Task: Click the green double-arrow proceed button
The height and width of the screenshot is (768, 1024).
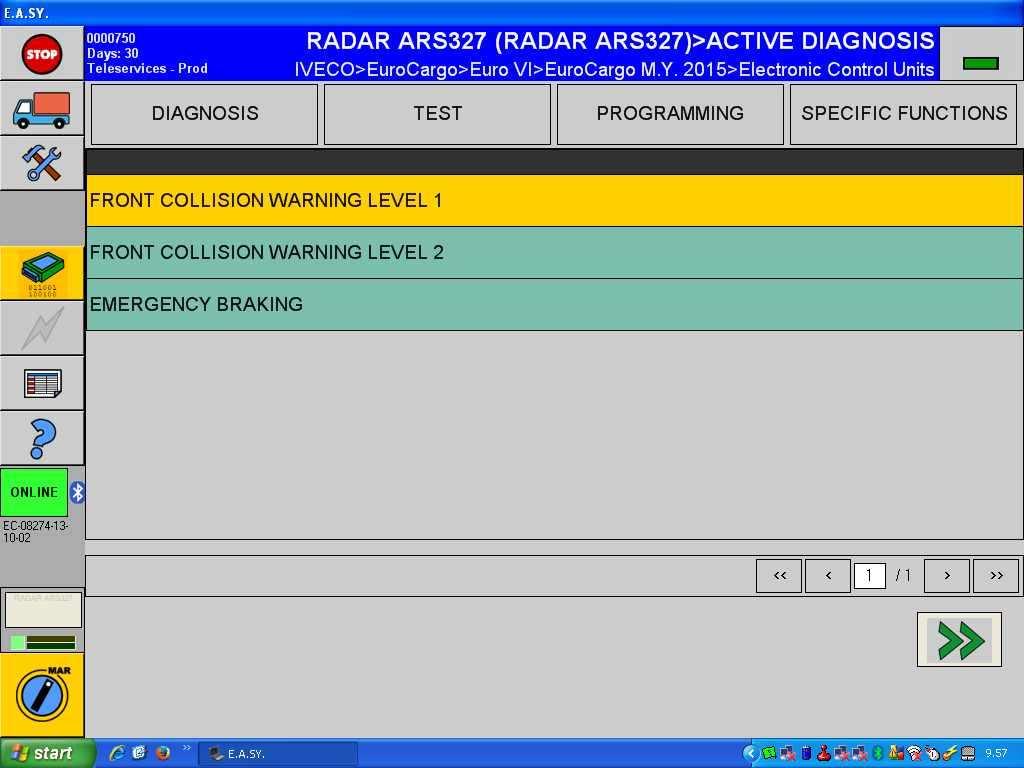Action: [959, 639]
